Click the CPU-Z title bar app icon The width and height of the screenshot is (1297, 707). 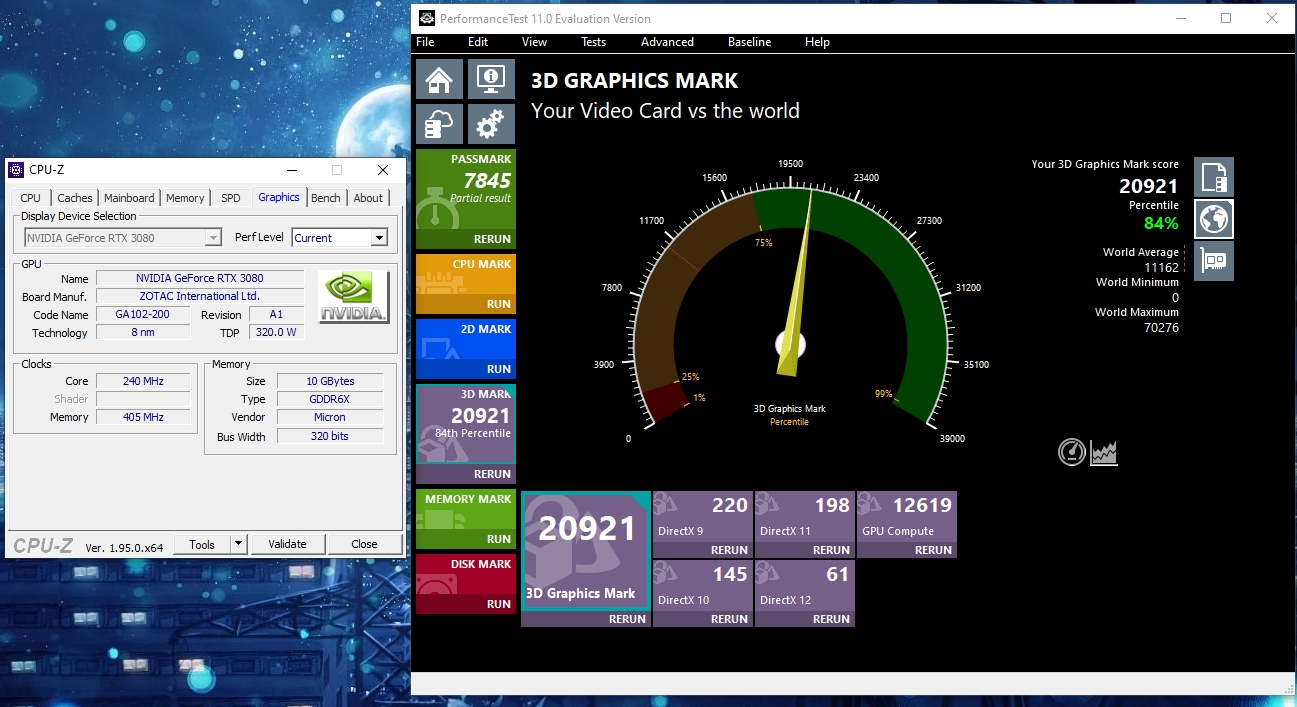point(17,170)
